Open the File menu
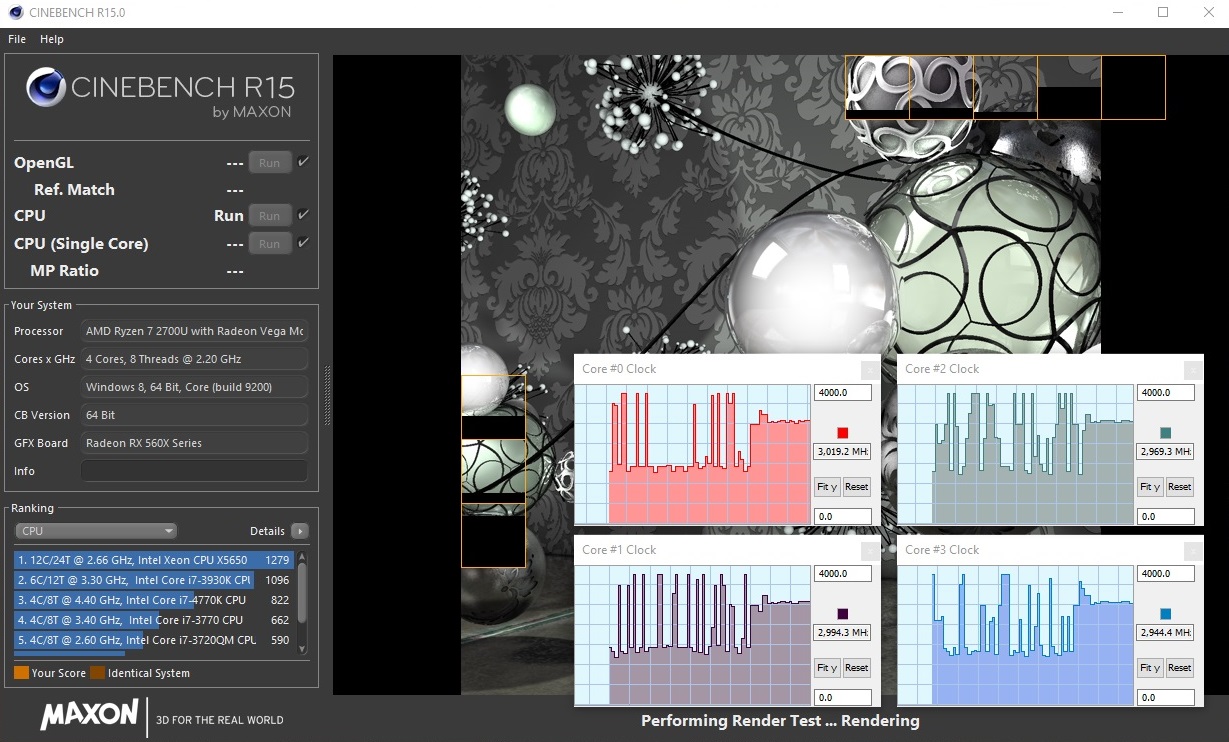The image size is (1229, 742). click(x=17, y=39)
